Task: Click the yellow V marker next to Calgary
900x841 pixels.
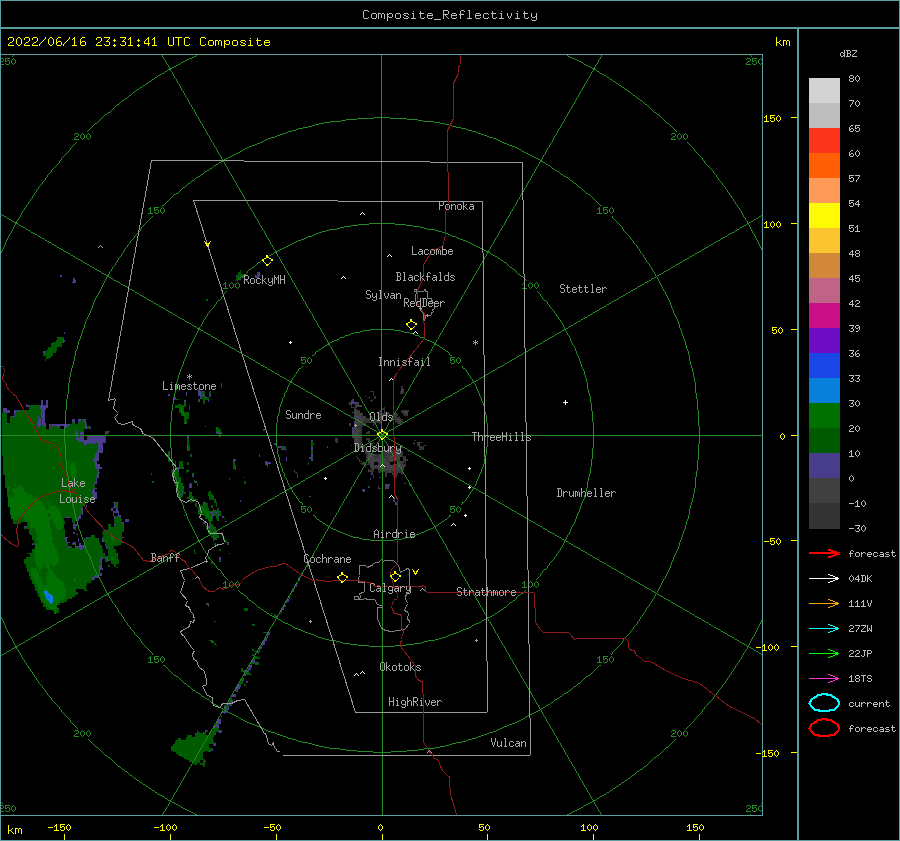Action: [x=416, y=572]
